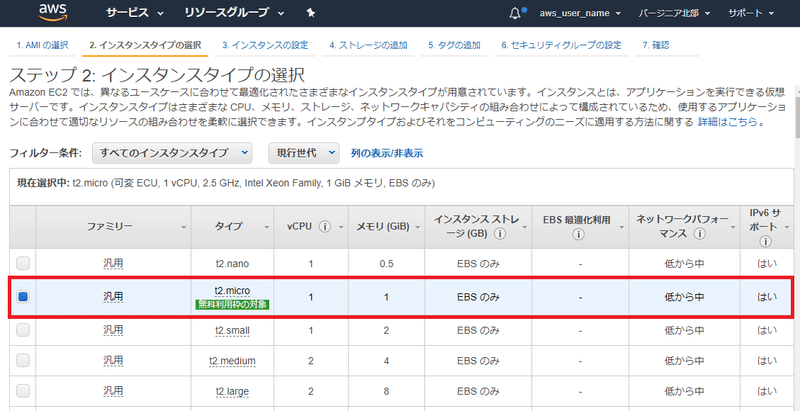Click the 現在選択中 t2.micro summary text
Viewport: 800px width, 411px height.
pyautogui.click(x=226, y=183)
